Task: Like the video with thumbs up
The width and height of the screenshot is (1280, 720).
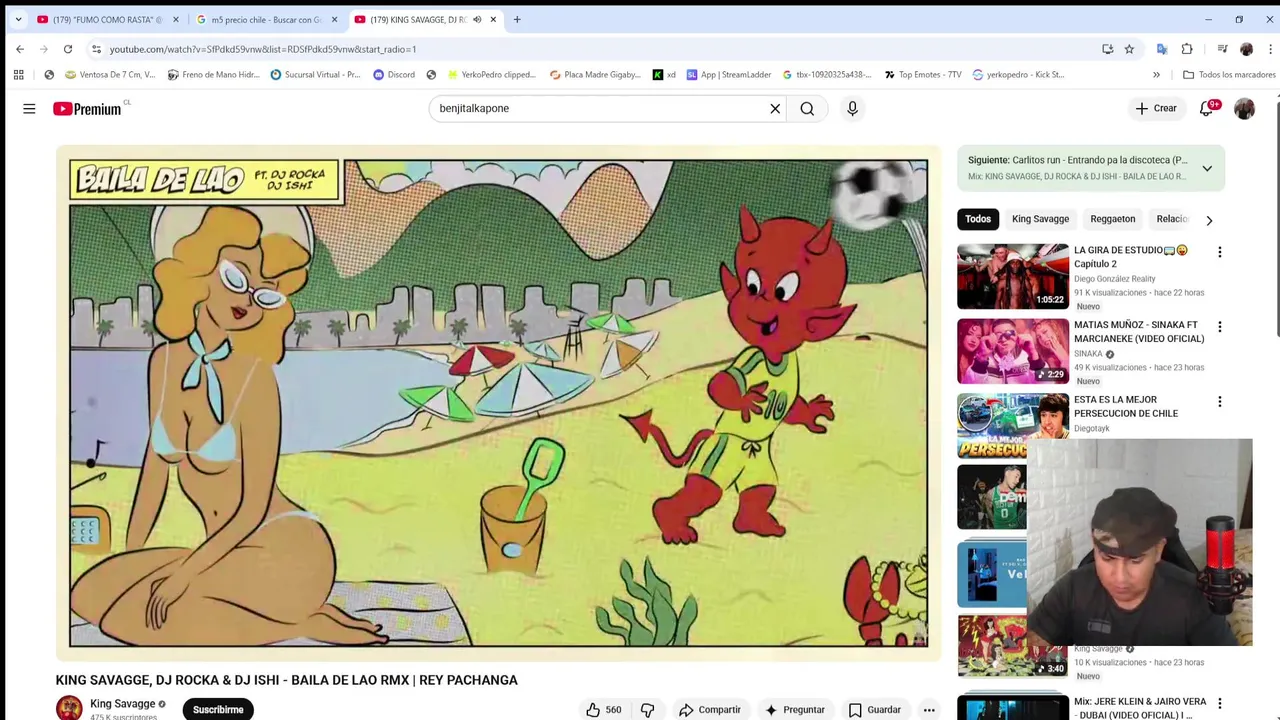Action: (603, 710)
